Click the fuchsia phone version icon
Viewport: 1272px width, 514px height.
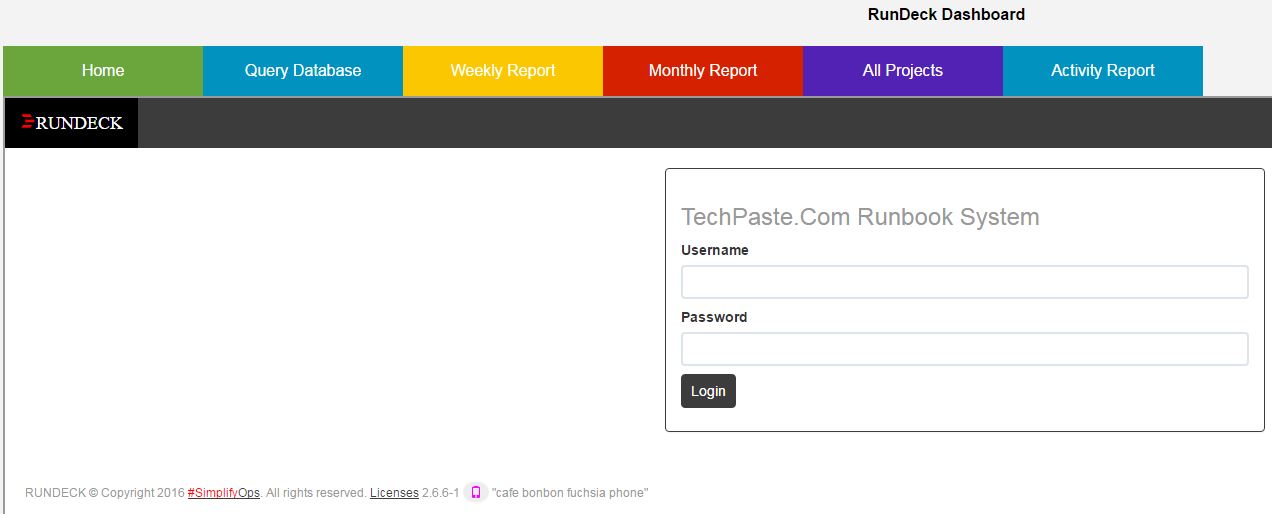pyautogui.click(x=476, y=492)
